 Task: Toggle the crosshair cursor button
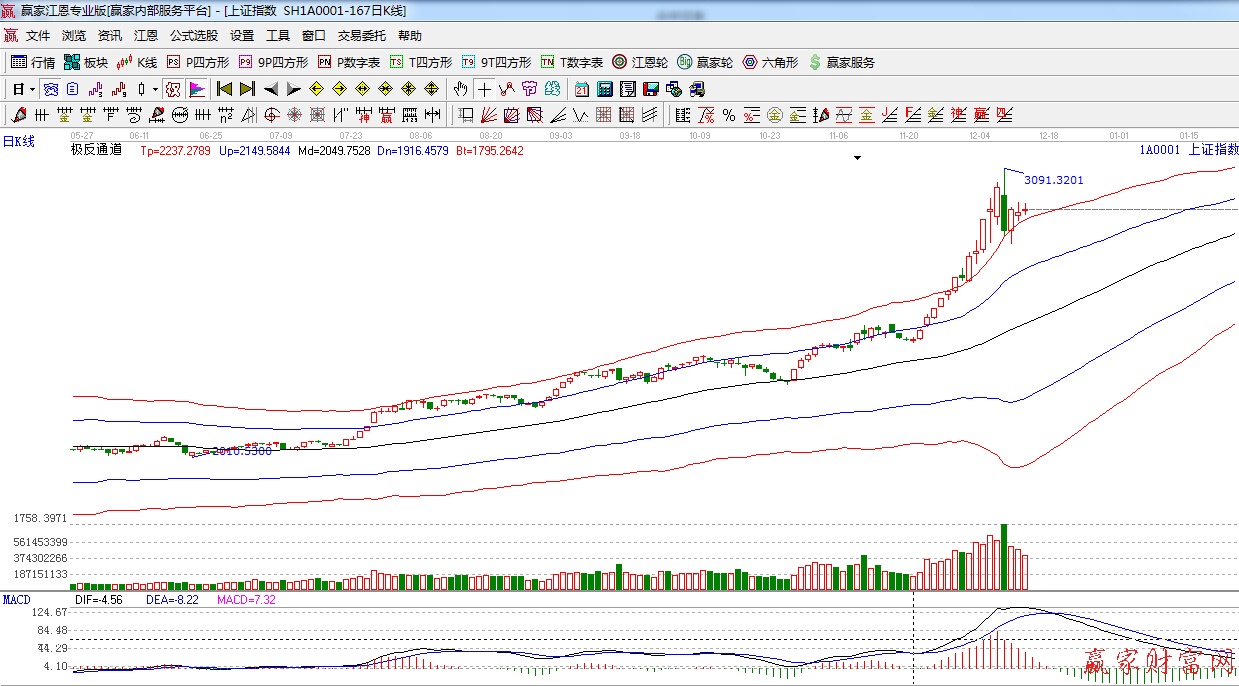[484, 89]
